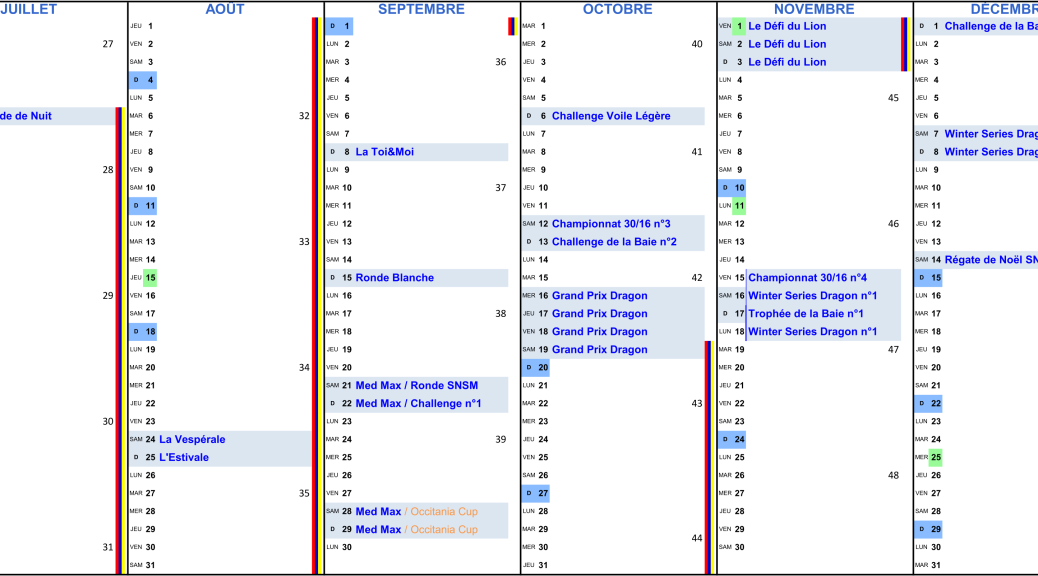This screenshot has height=576, width=1038.
Task: Open Med Max / Ronde SNSM event
Action: click(x=416, y=386)
